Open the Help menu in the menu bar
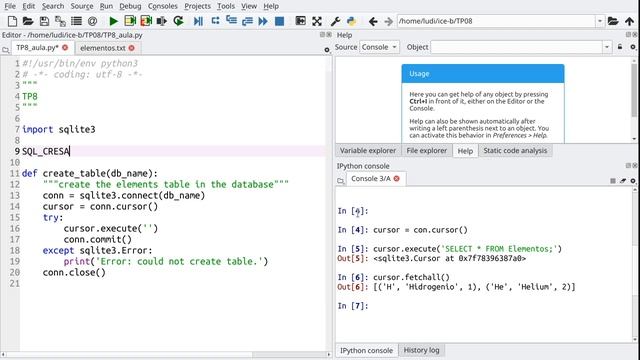 point(271,6)
